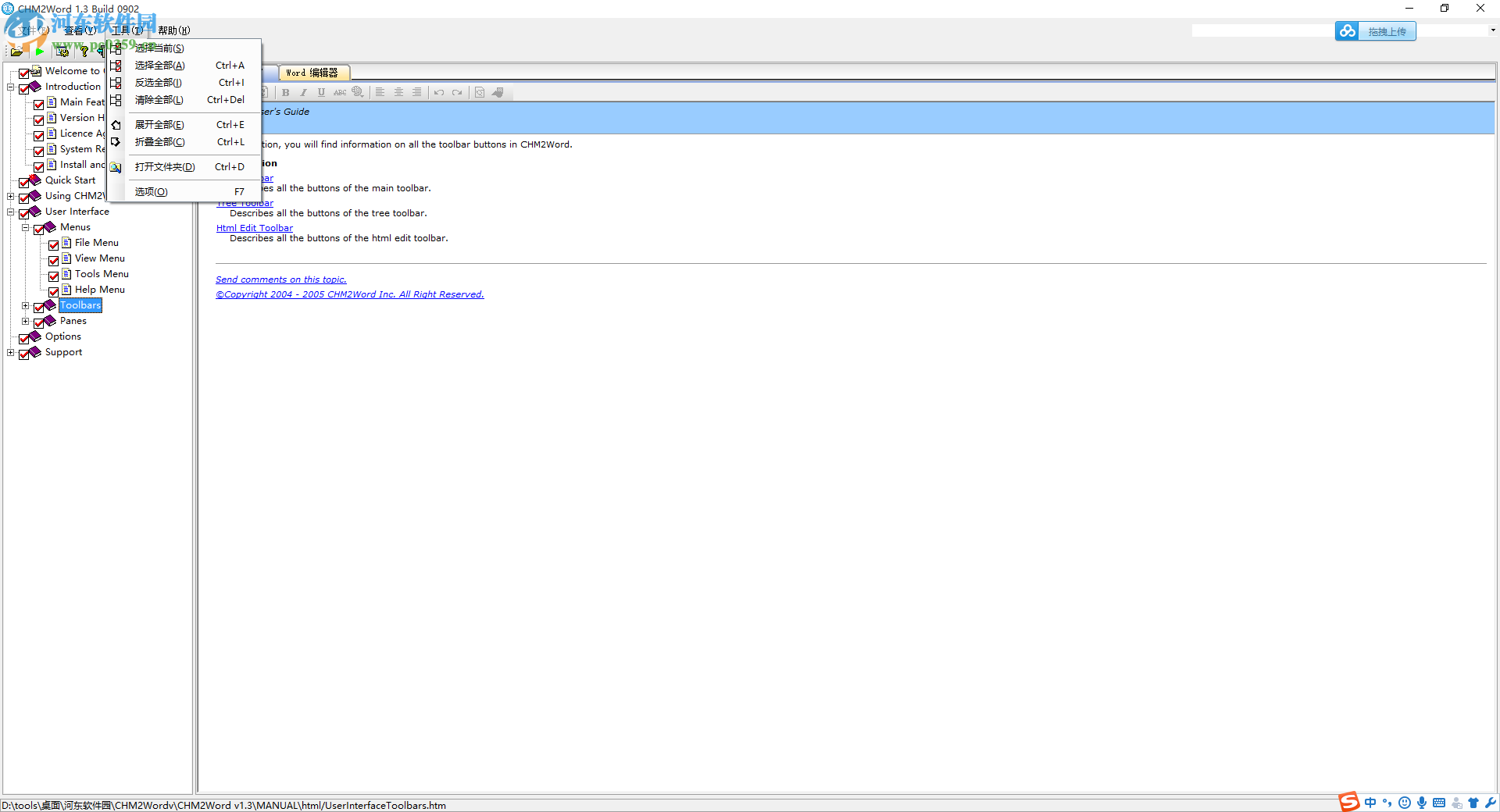Select the Quick Start tree item
1500x812 pixels.
(x=70, y=180)
